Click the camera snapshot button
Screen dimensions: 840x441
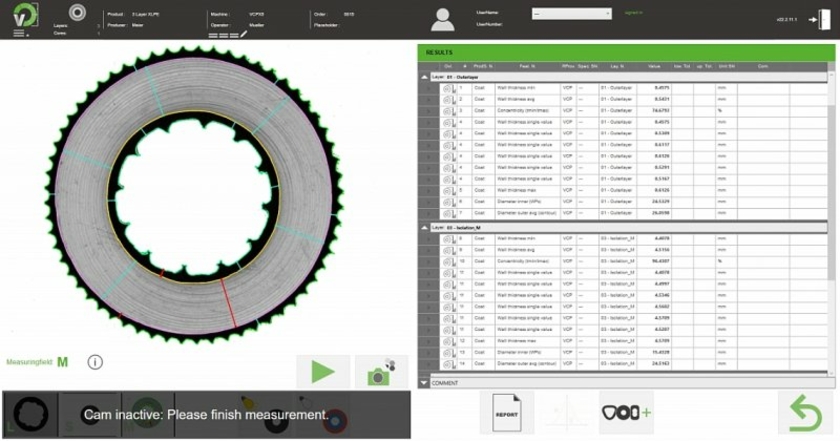pyautogui.click(x=381, y=371)
